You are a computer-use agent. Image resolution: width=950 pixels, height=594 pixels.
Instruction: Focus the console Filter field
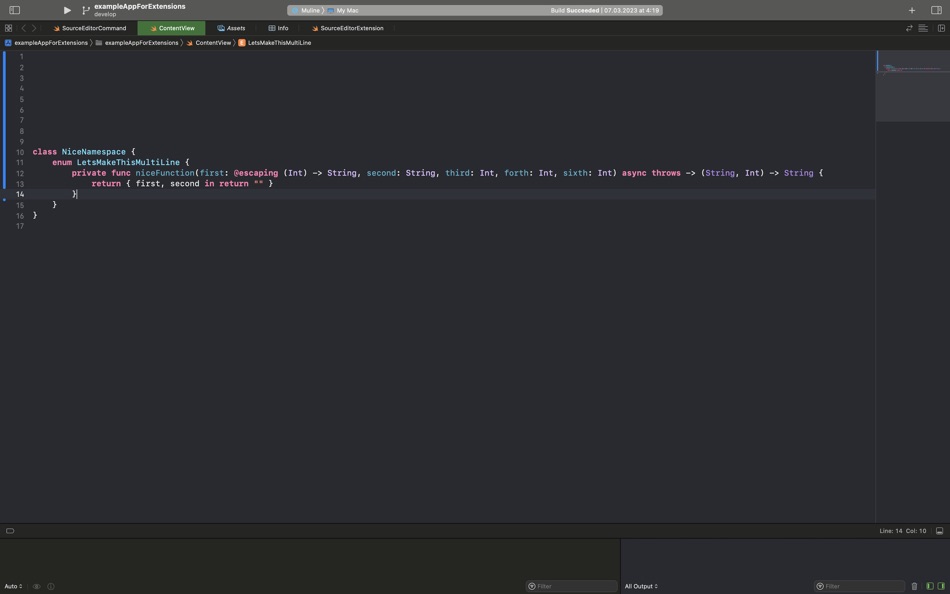(x=859, y=586)
